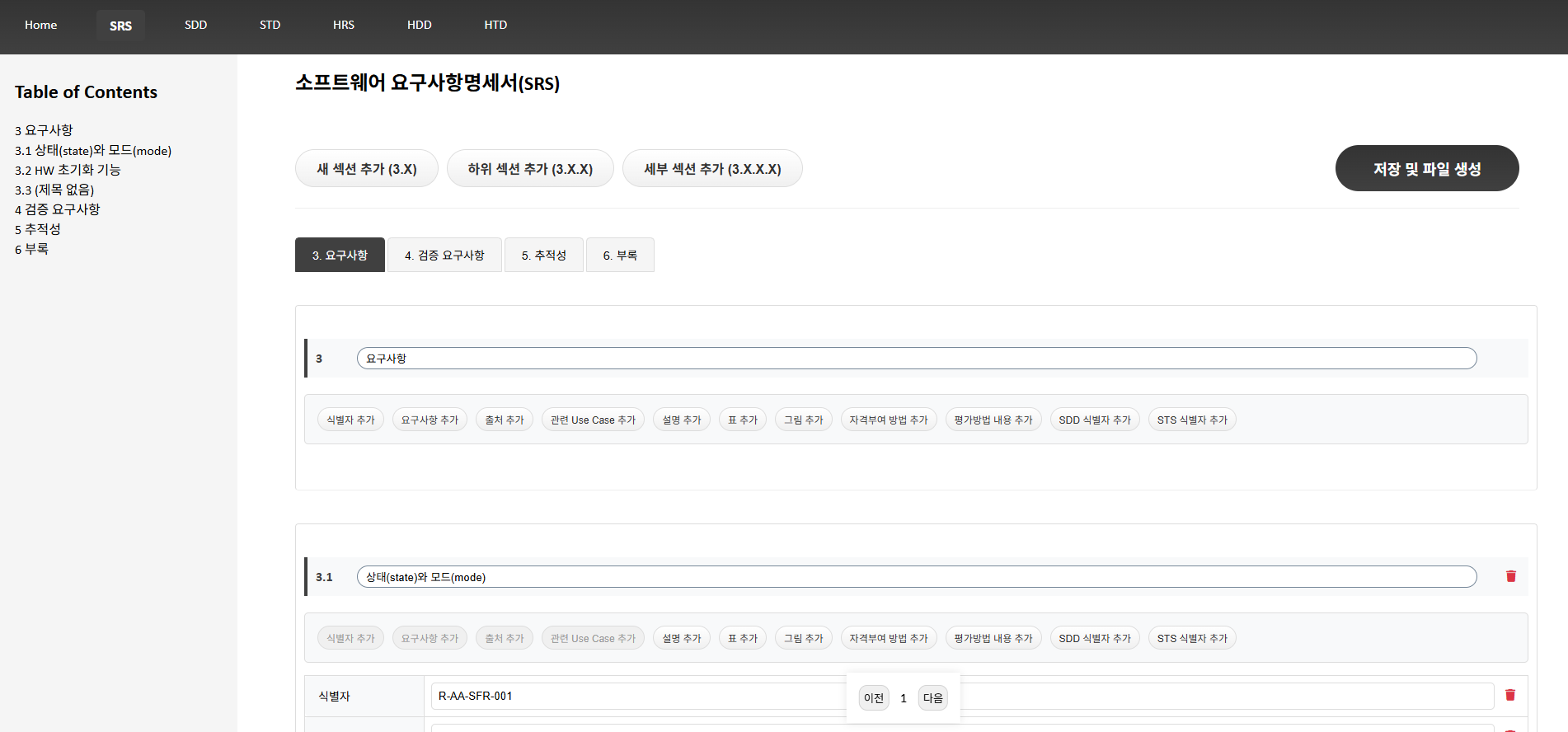The height and width of the screenshot is (732, 1568).
Task: Open the '6. 부록' tab
Action: pyautogui.click(x=620, y=255)
